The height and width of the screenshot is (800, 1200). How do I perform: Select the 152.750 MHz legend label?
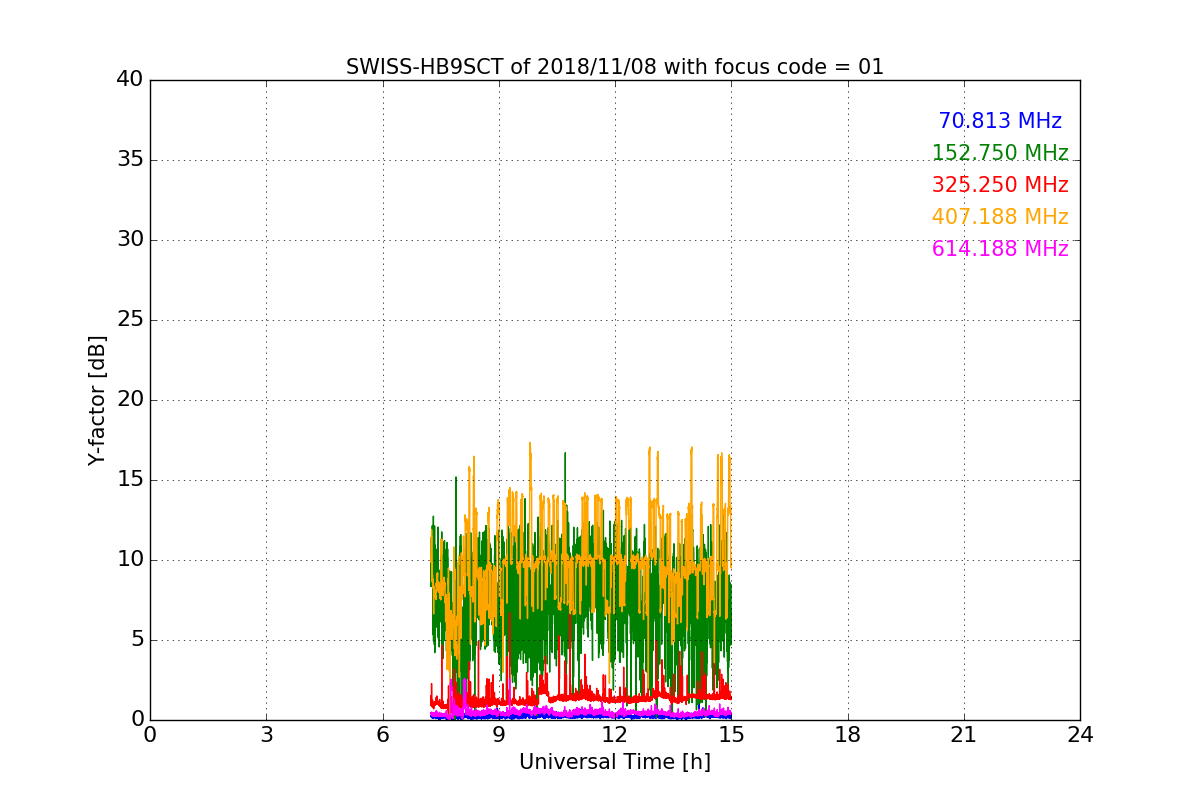pos(1000,153)
